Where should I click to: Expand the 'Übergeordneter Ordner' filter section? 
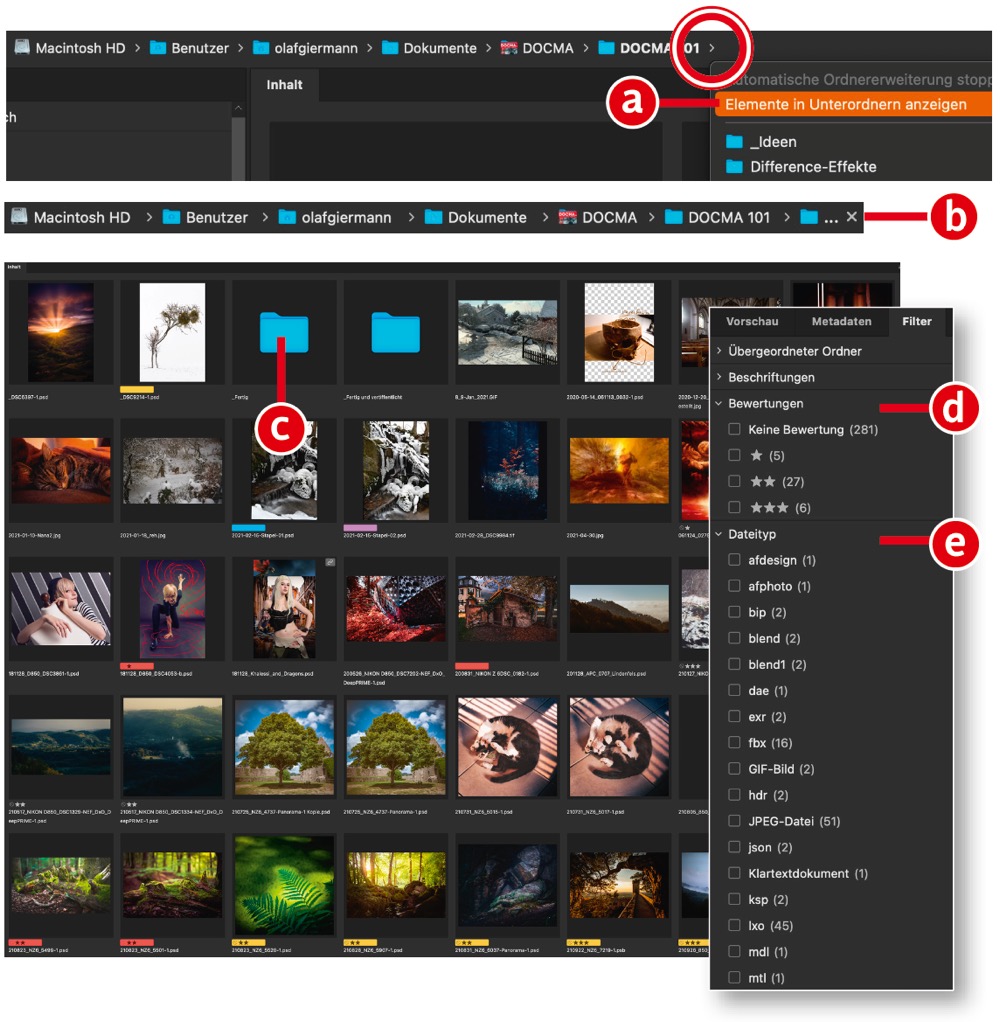click(x=719, y=351)
